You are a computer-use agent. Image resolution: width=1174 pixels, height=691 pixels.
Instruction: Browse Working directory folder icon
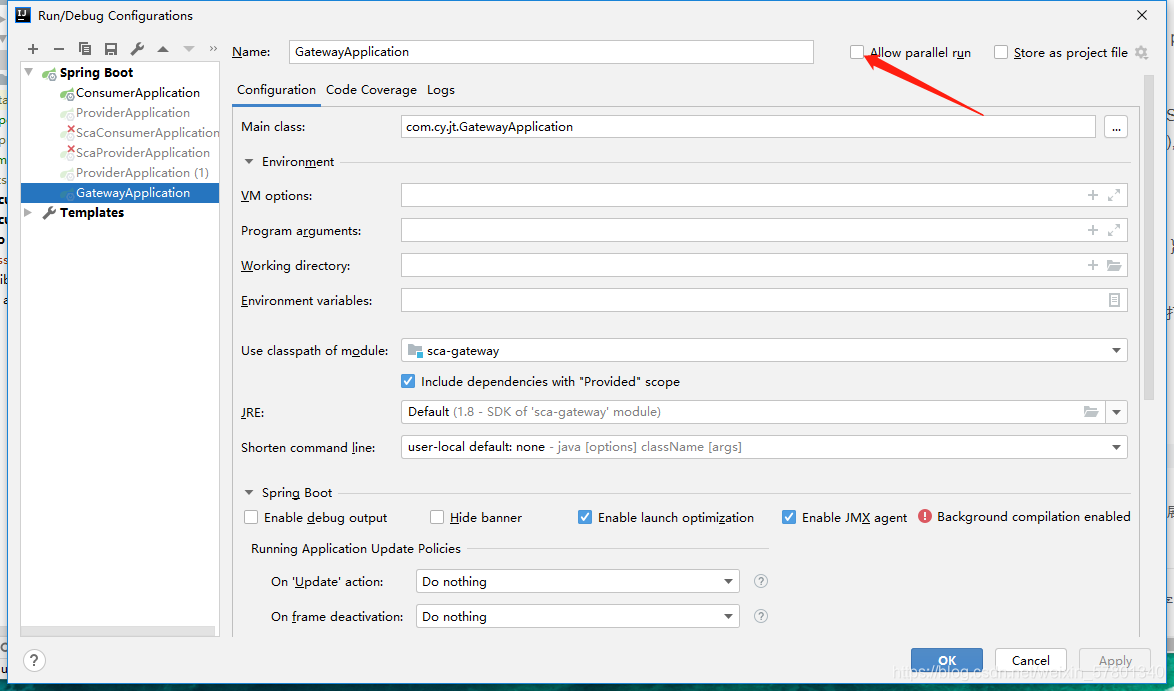pos(1114,265)
